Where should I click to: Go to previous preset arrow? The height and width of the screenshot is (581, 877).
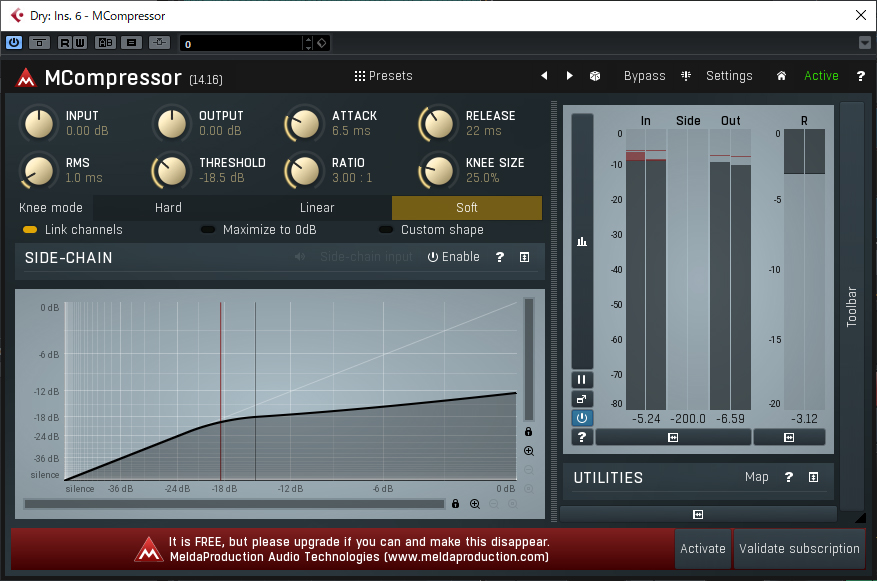544,75
